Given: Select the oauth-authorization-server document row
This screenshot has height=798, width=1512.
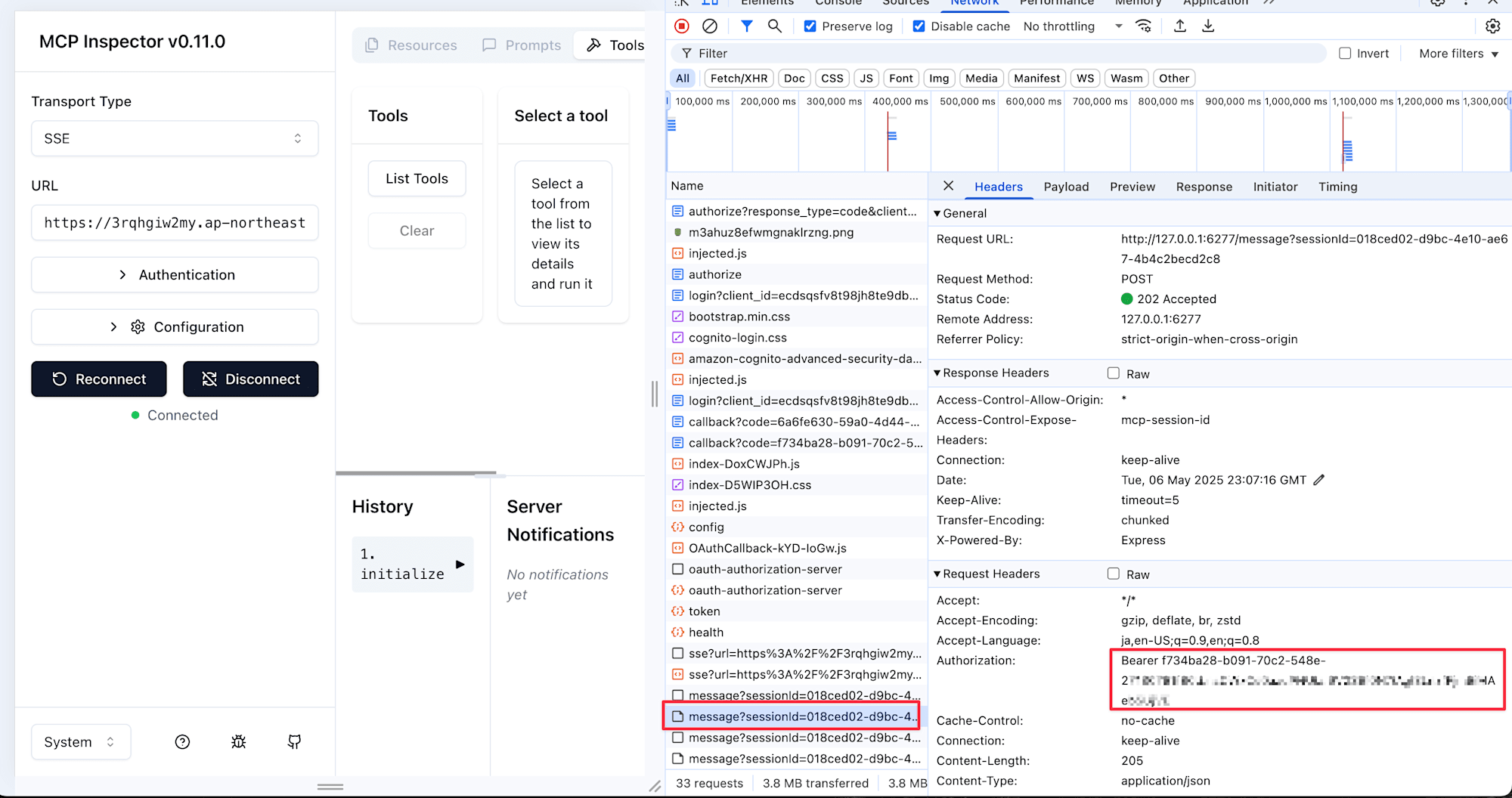Looking at the screenshot, I should (796, 569).
